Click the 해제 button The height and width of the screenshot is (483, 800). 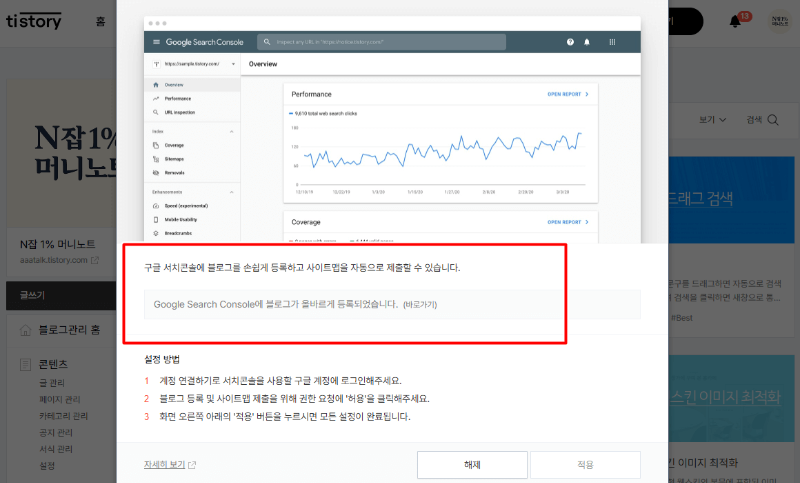click(x=472, y=465)
